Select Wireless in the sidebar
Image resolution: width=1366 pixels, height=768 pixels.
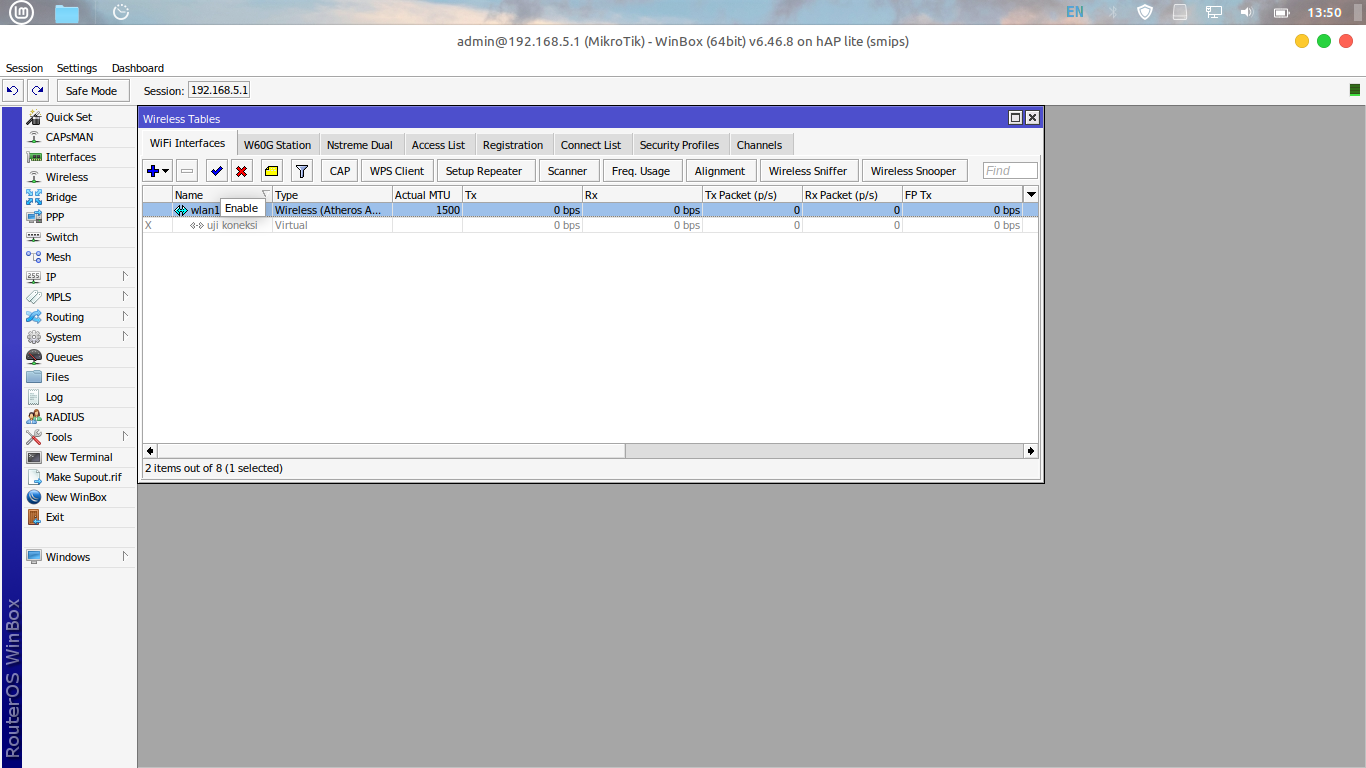click(x=80, y=177)
